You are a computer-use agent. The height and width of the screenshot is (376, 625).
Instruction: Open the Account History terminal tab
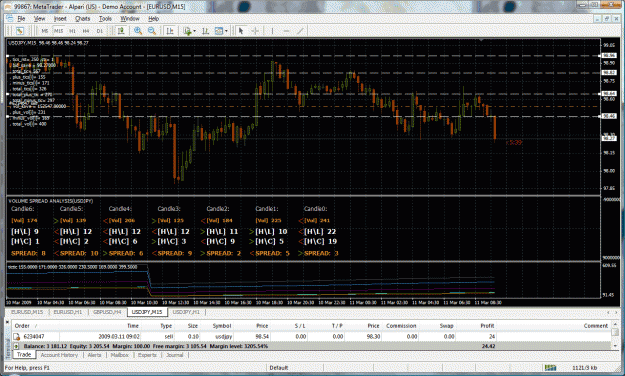click(59, 355)
